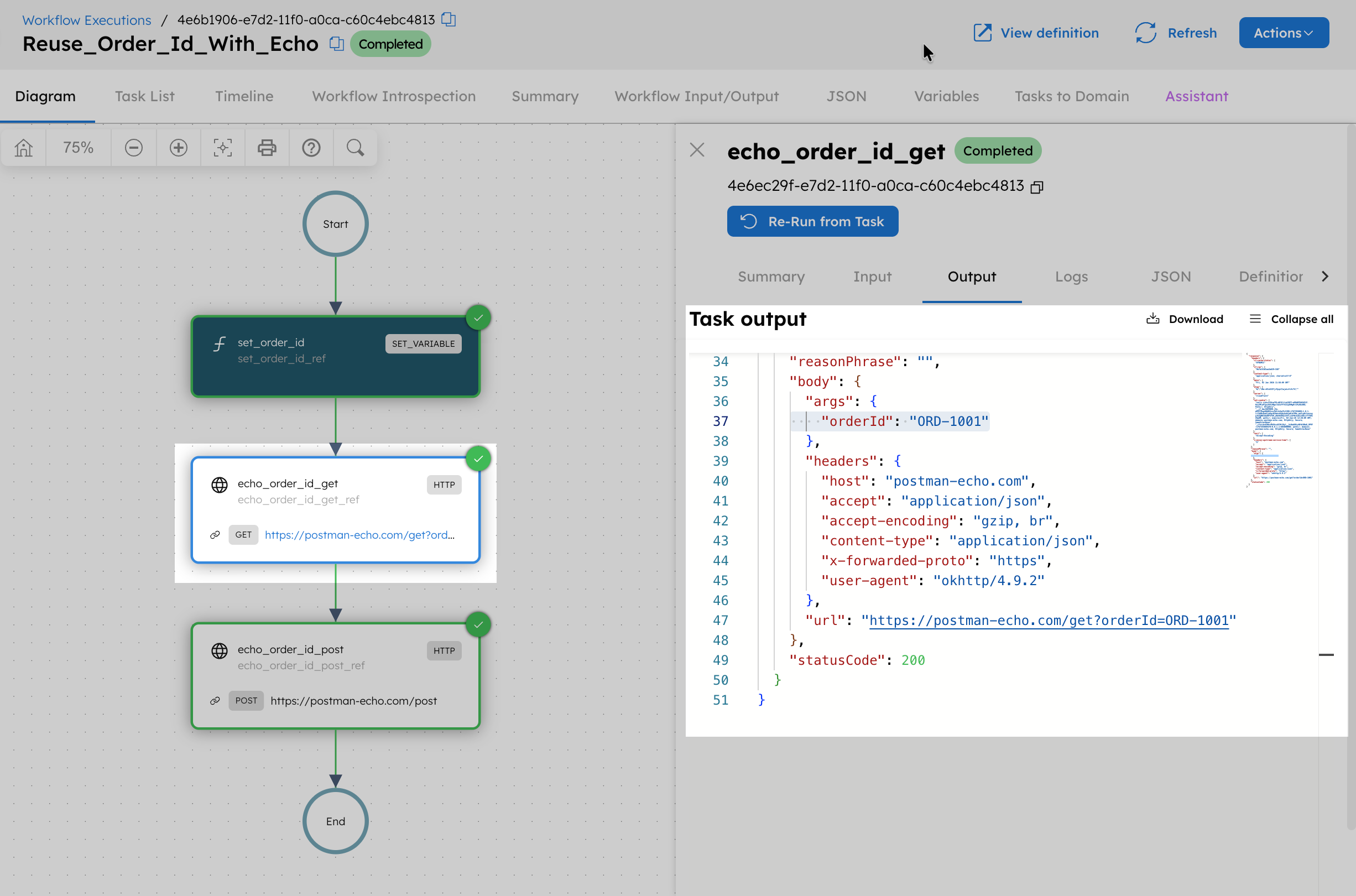Open the diagram help icon
This screenshot has height=896, width=1356.
[311, 148]
